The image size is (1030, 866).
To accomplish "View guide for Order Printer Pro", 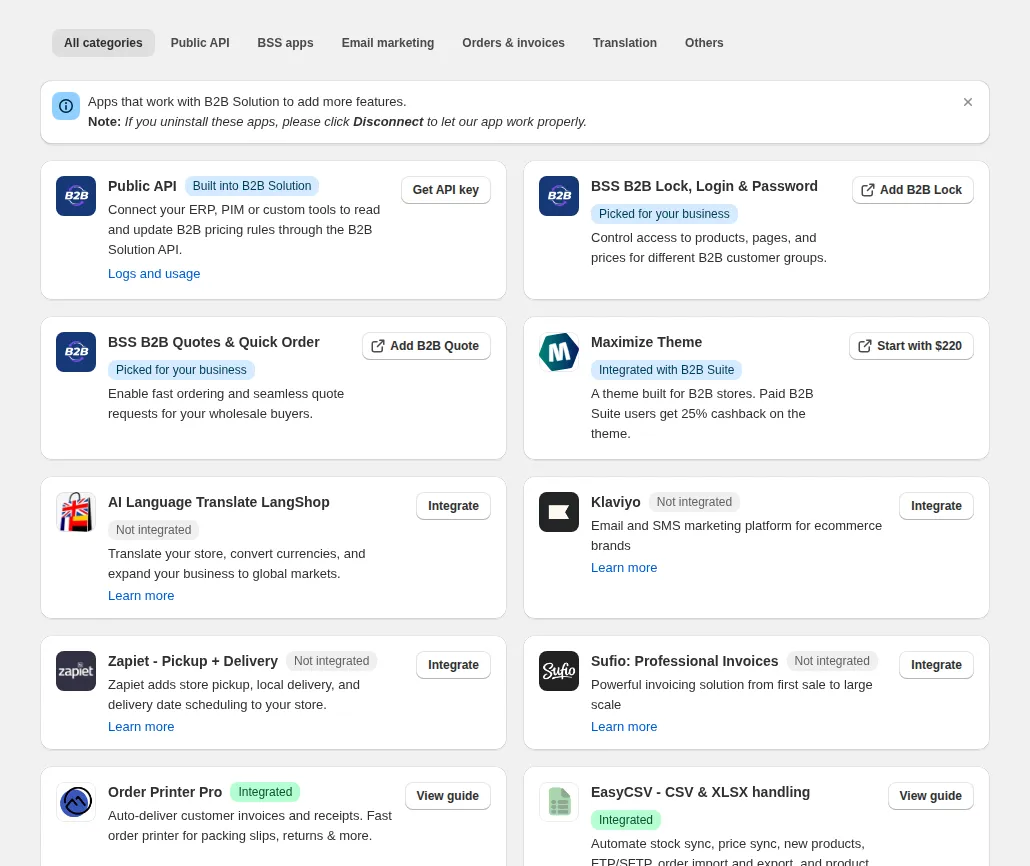I will [448, 796].
